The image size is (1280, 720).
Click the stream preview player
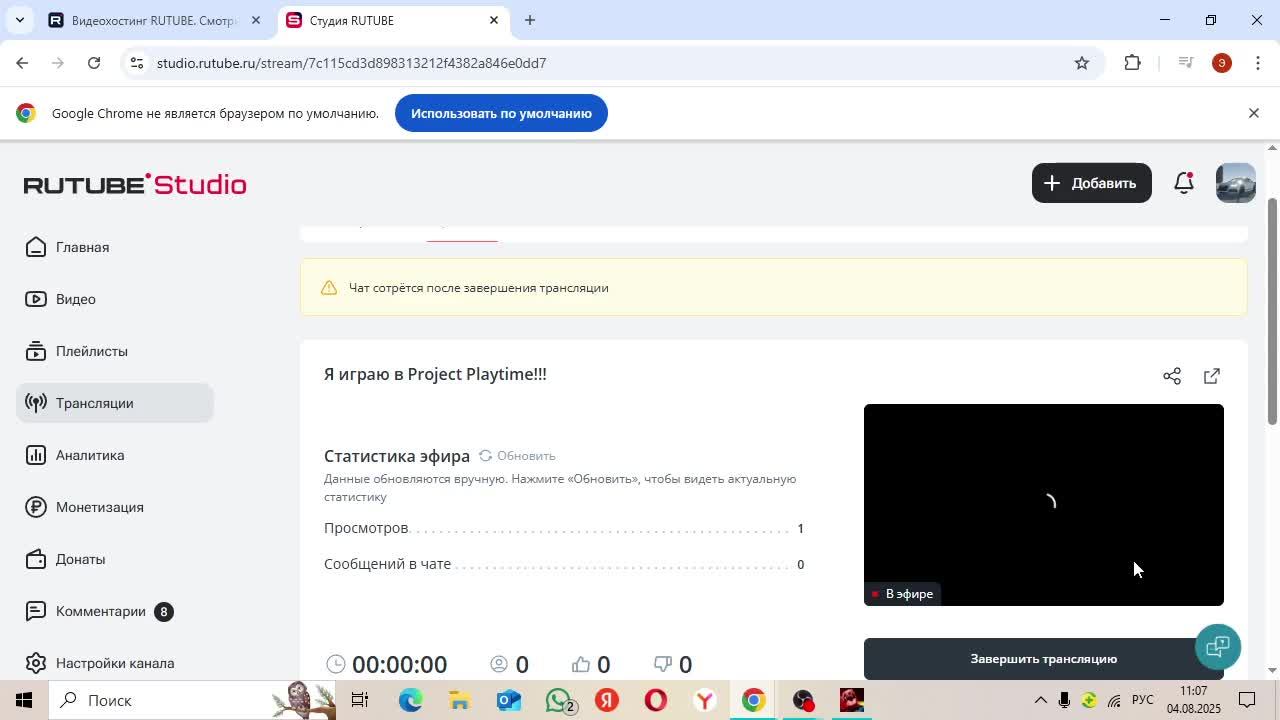pos(1043,505)
